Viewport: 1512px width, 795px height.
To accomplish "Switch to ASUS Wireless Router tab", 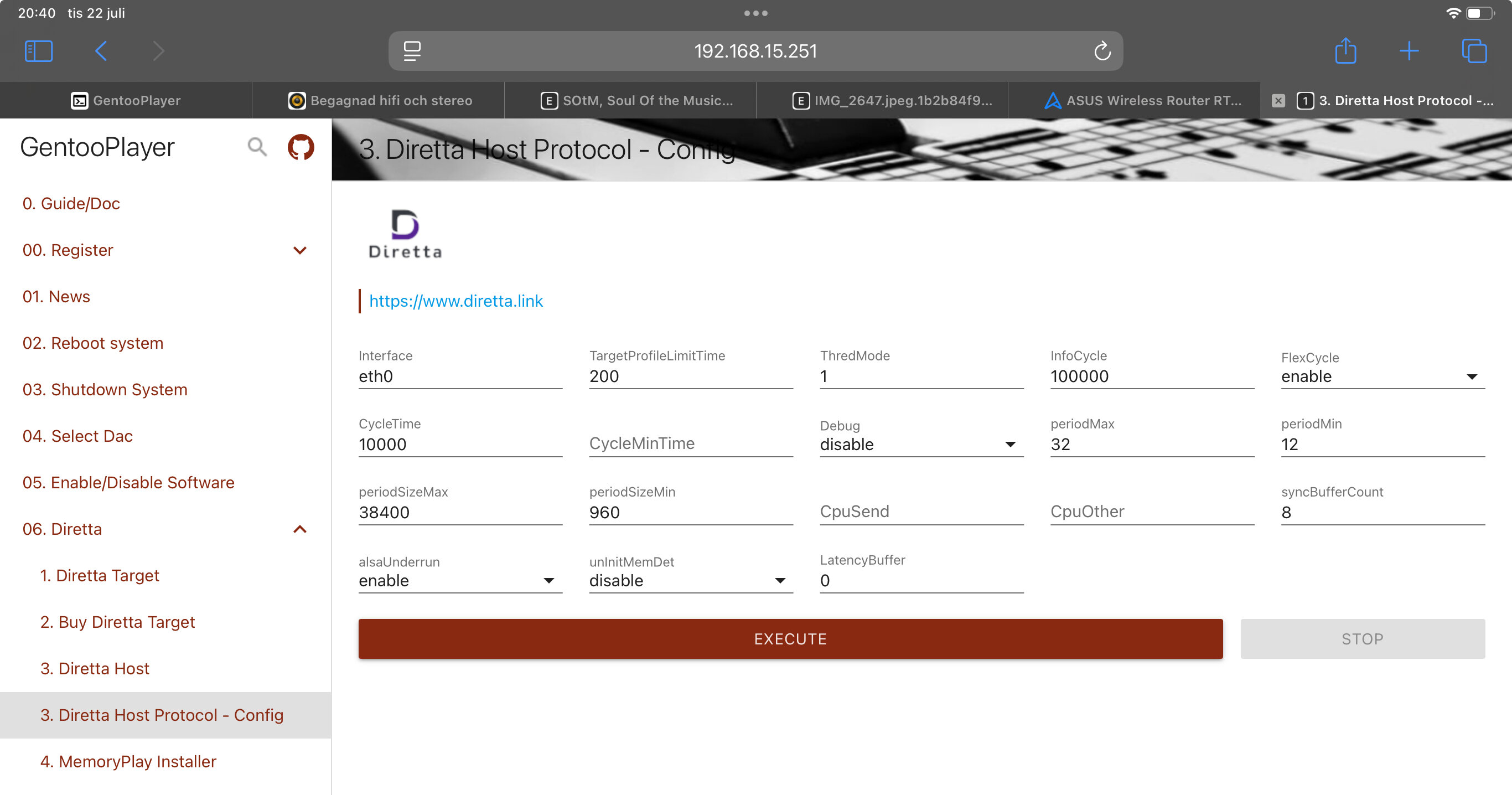I will 1142,100.
